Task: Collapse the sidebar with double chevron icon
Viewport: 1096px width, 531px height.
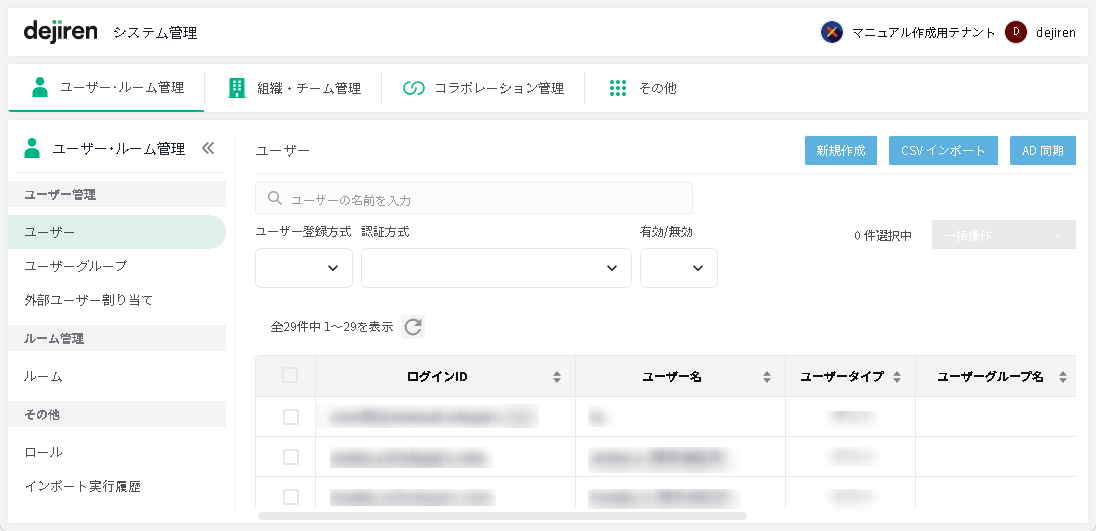Action: (208, 148)
